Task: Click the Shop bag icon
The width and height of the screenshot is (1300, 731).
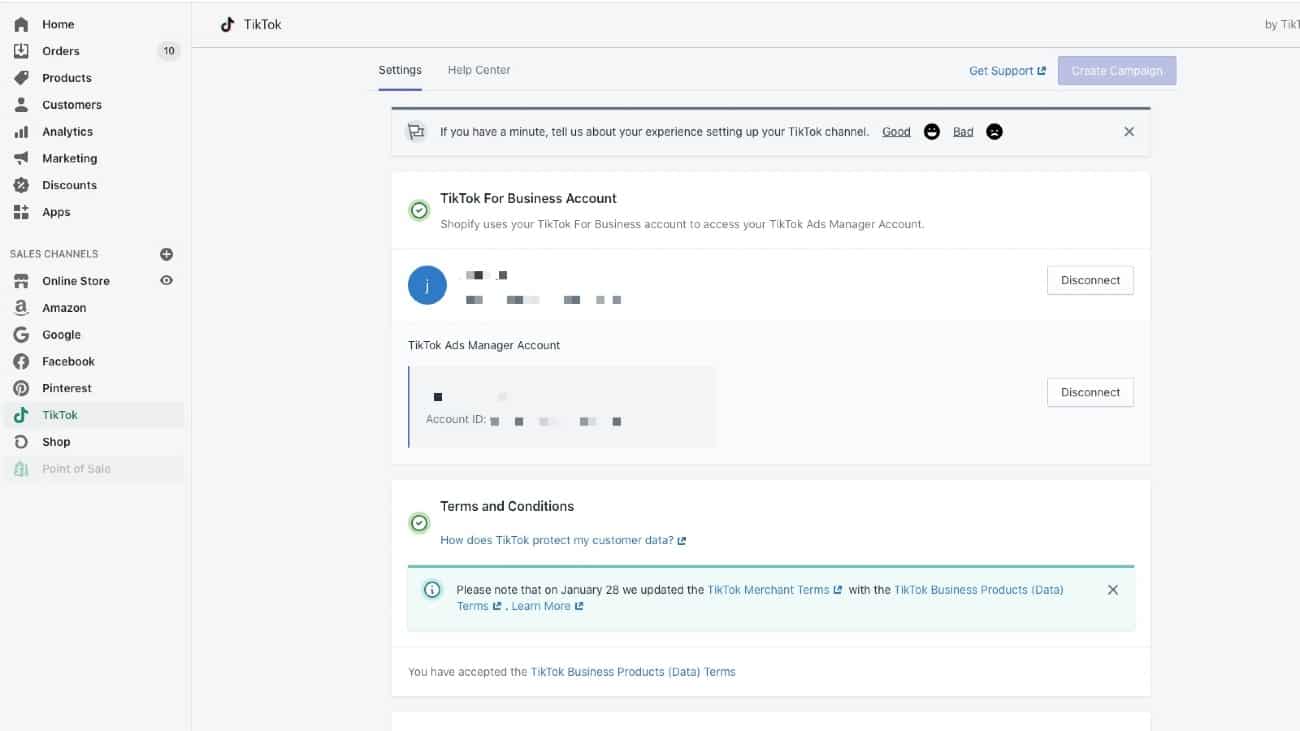Action: point(21,442)
